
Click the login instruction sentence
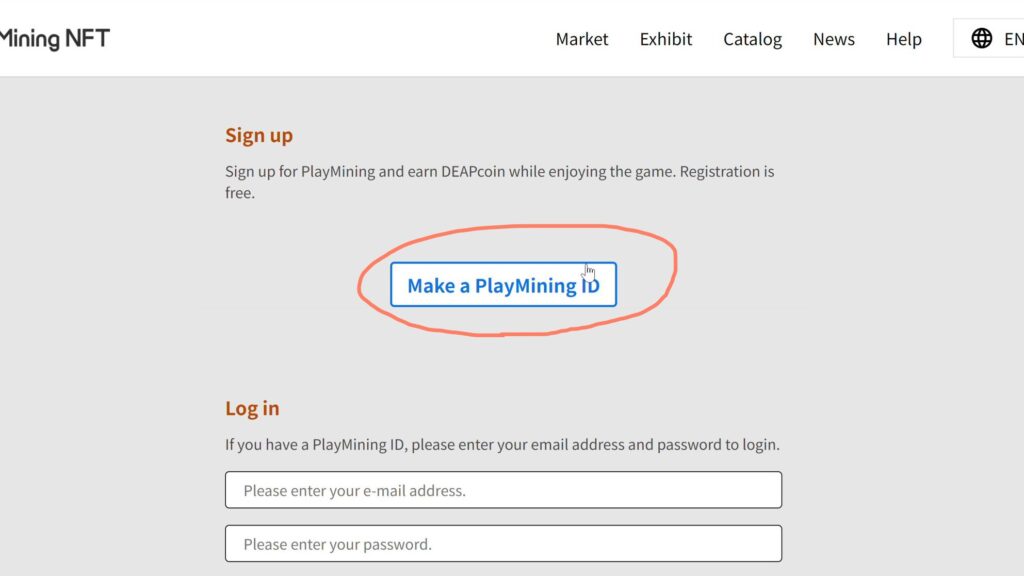tap(502, 444)
